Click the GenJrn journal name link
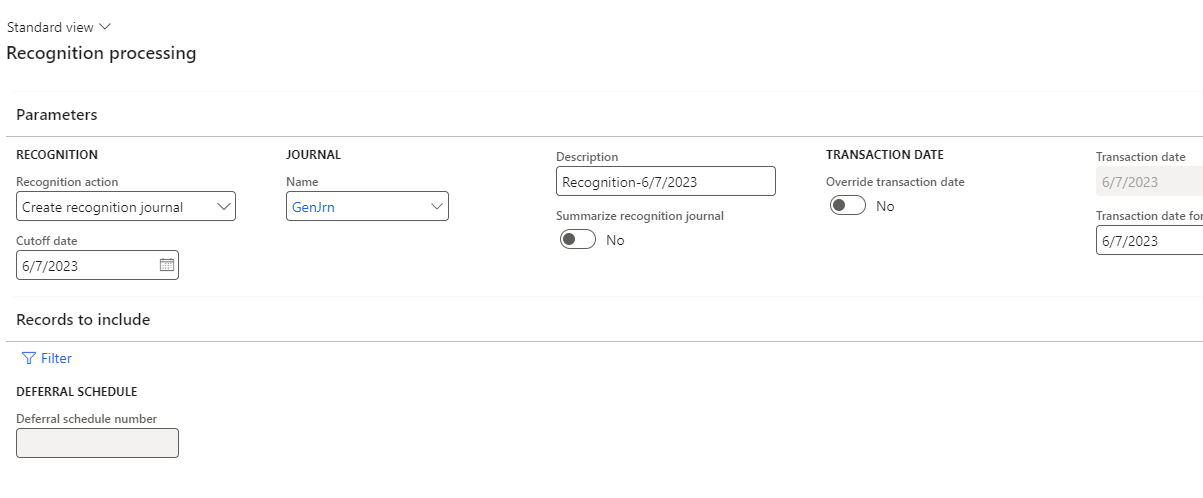 (306, 207)
